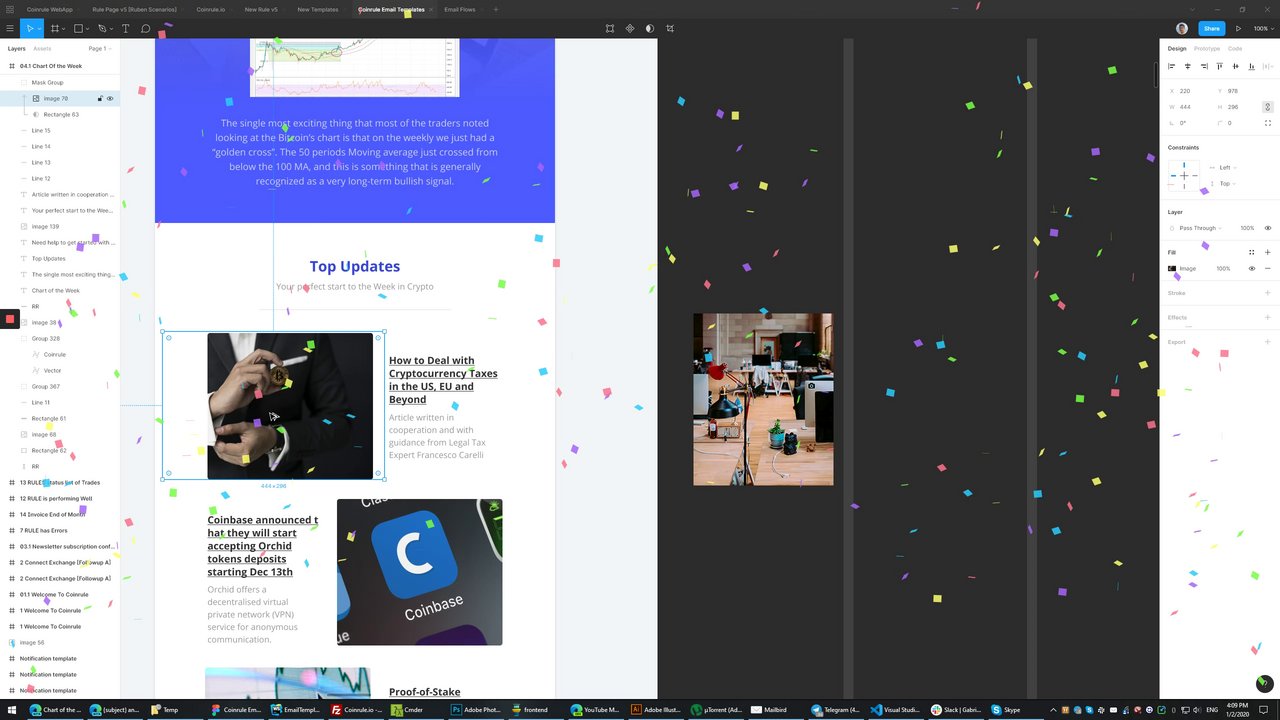Viewport: 1280px width, 720px height.
Task: Open the Pass Through blend mode dropdown
Action: click(x=1199, y=228)
